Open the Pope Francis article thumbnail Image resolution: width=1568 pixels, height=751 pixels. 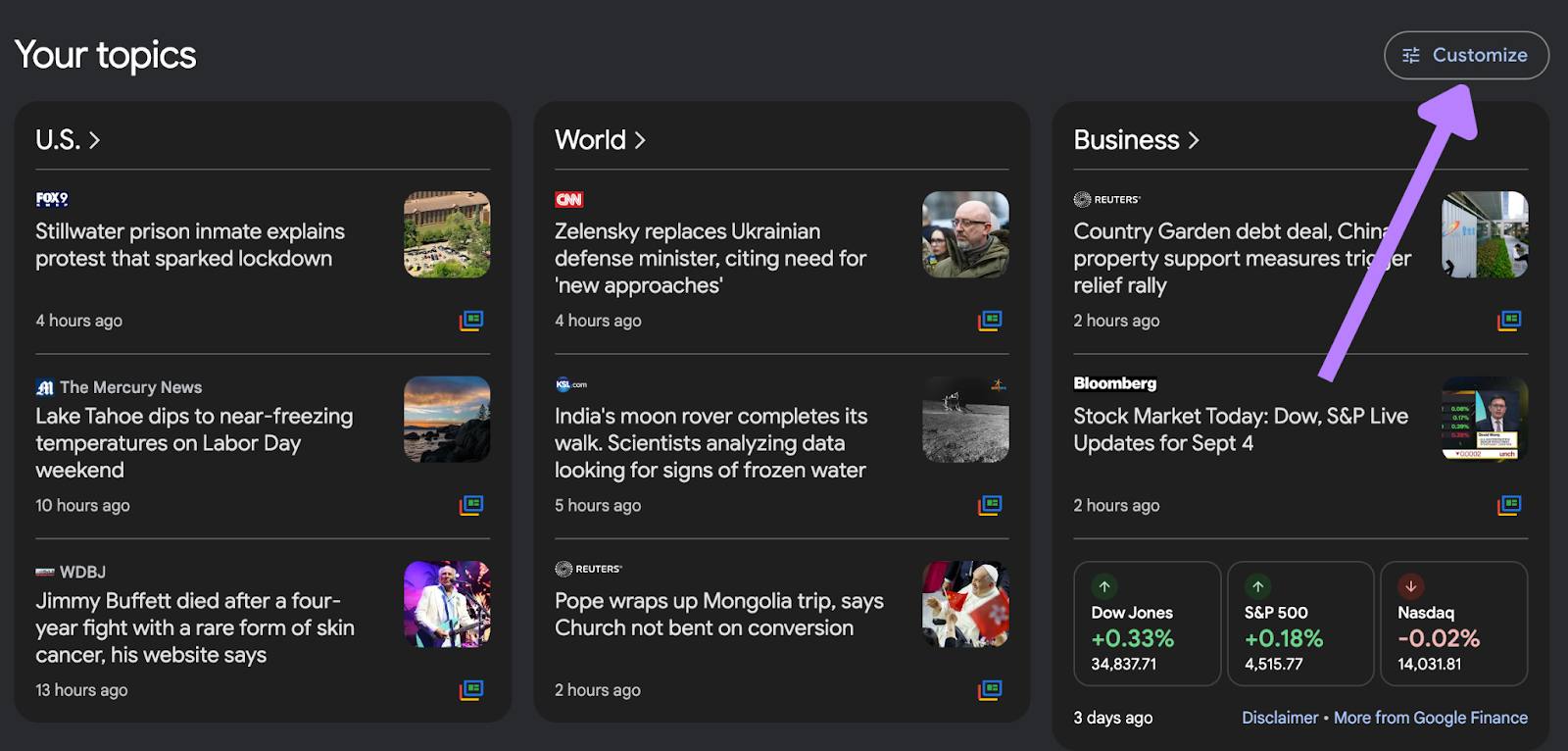(965, 604)
